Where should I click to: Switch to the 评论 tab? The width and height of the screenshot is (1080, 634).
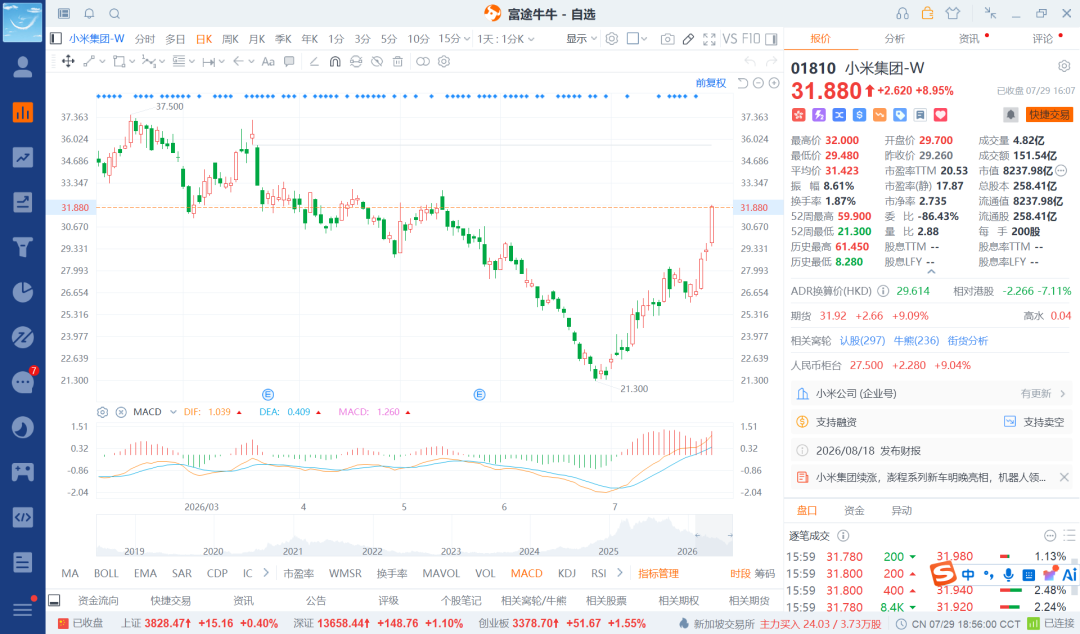1043,39
